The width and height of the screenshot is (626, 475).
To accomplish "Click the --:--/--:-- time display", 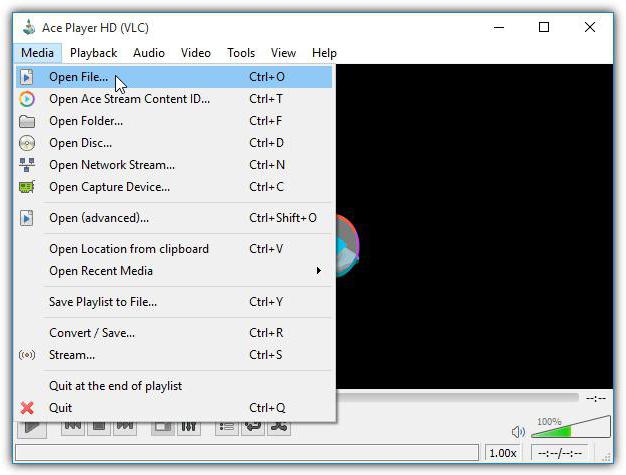I will [559, 453].
